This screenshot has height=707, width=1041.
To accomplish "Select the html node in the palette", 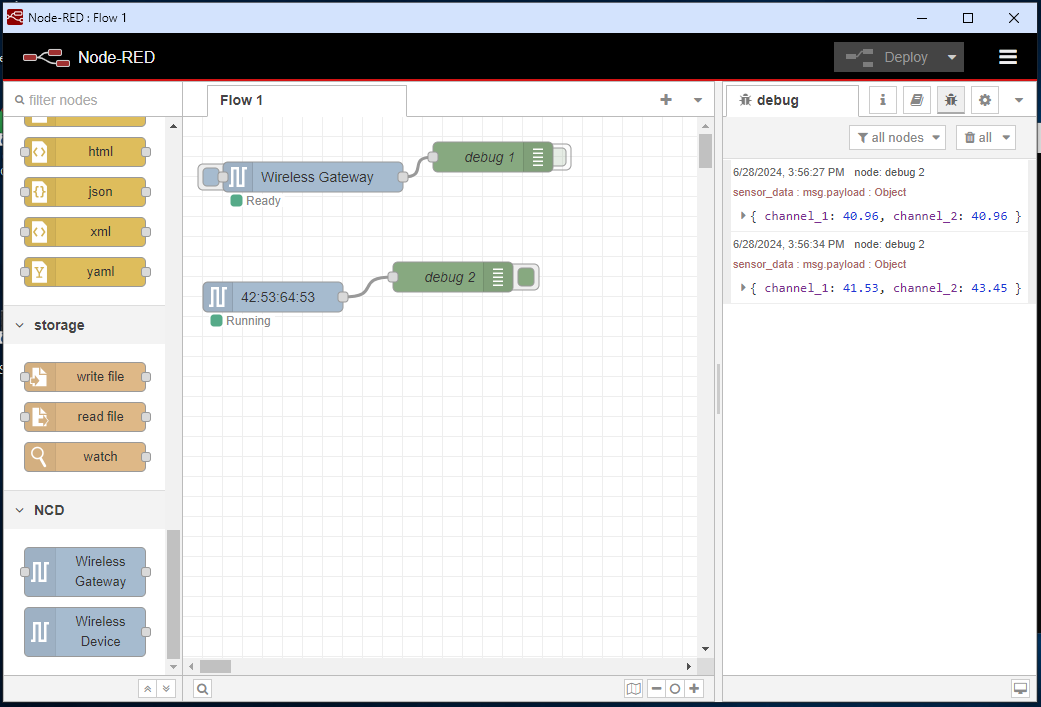I will click(x=85, y=152).
